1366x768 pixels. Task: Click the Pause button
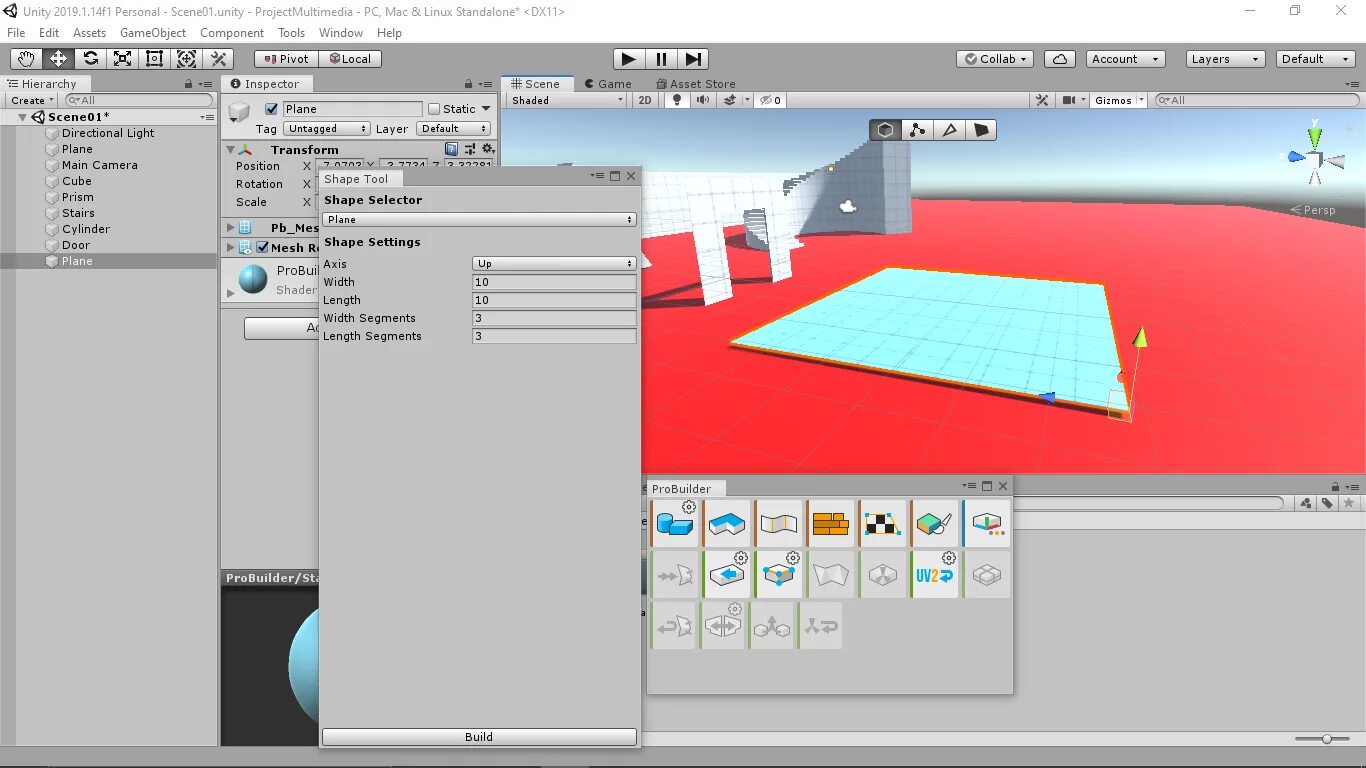click(661, 59)
